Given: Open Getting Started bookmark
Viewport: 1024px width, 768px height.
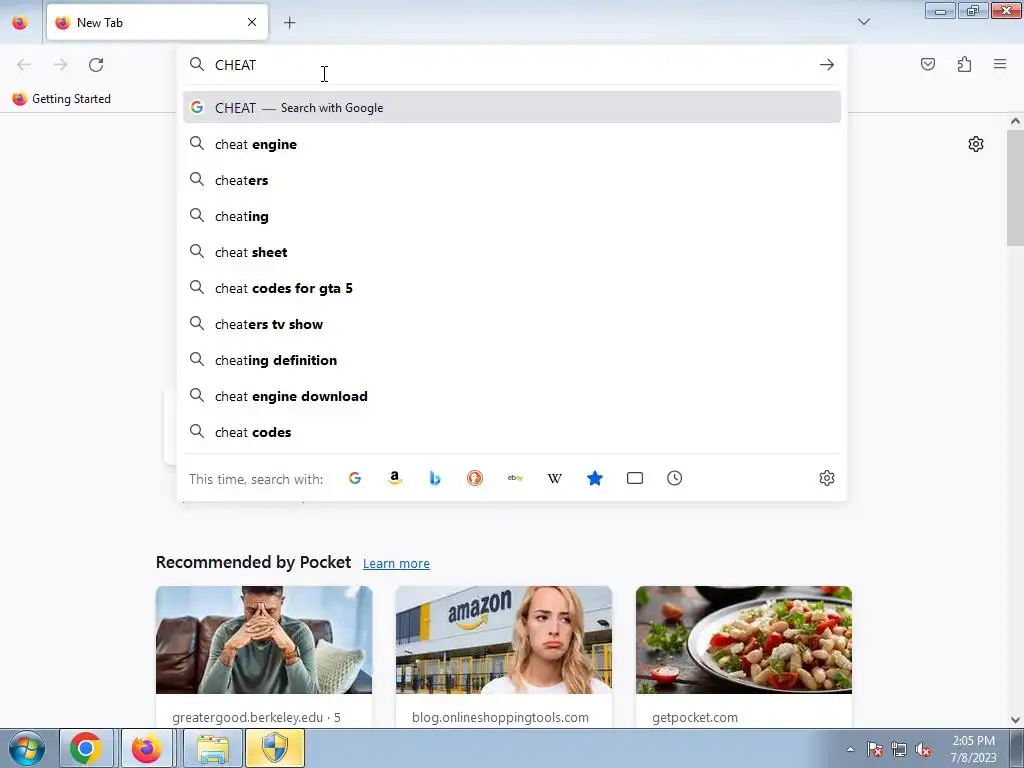Looking at the screenshot, I should click(x=61, y=99).
